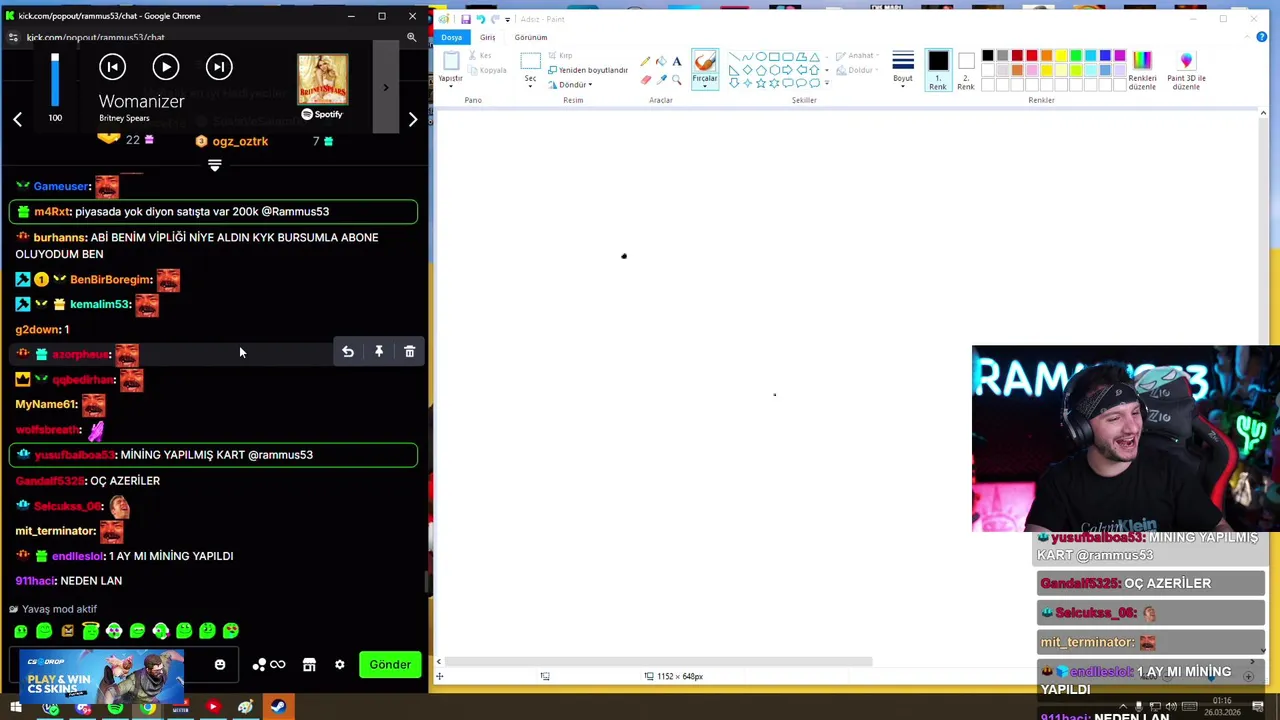Click username m4Rxt in chat
This screenshot has width=1280, height=720.
point(52,212)
